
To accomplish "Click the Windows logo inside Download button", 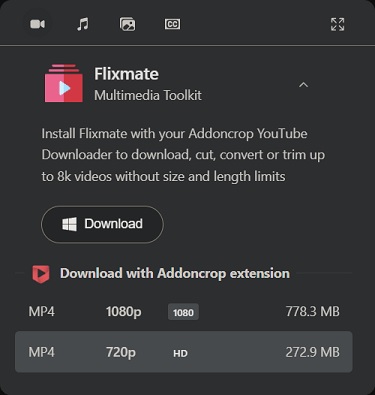I will [x=69, y=224].
